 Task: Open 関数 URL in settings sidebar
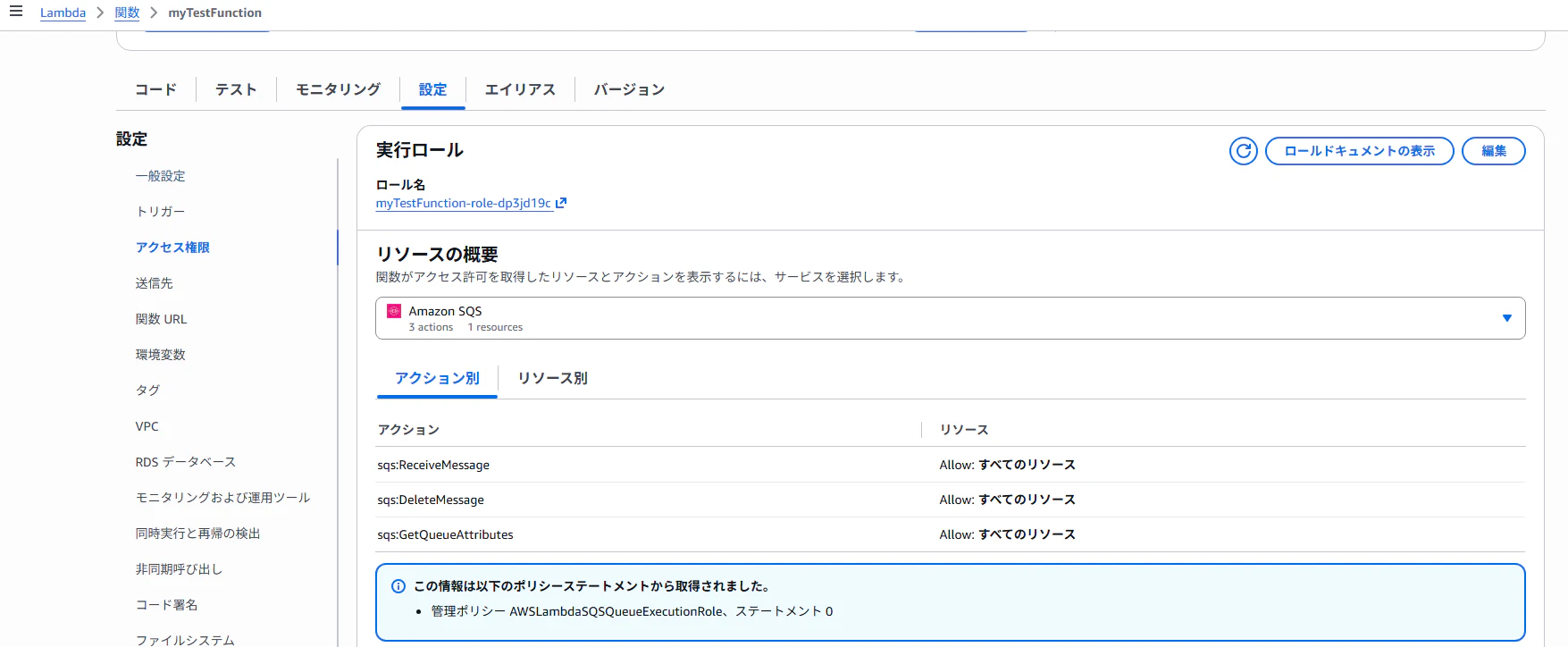point(161,319)
